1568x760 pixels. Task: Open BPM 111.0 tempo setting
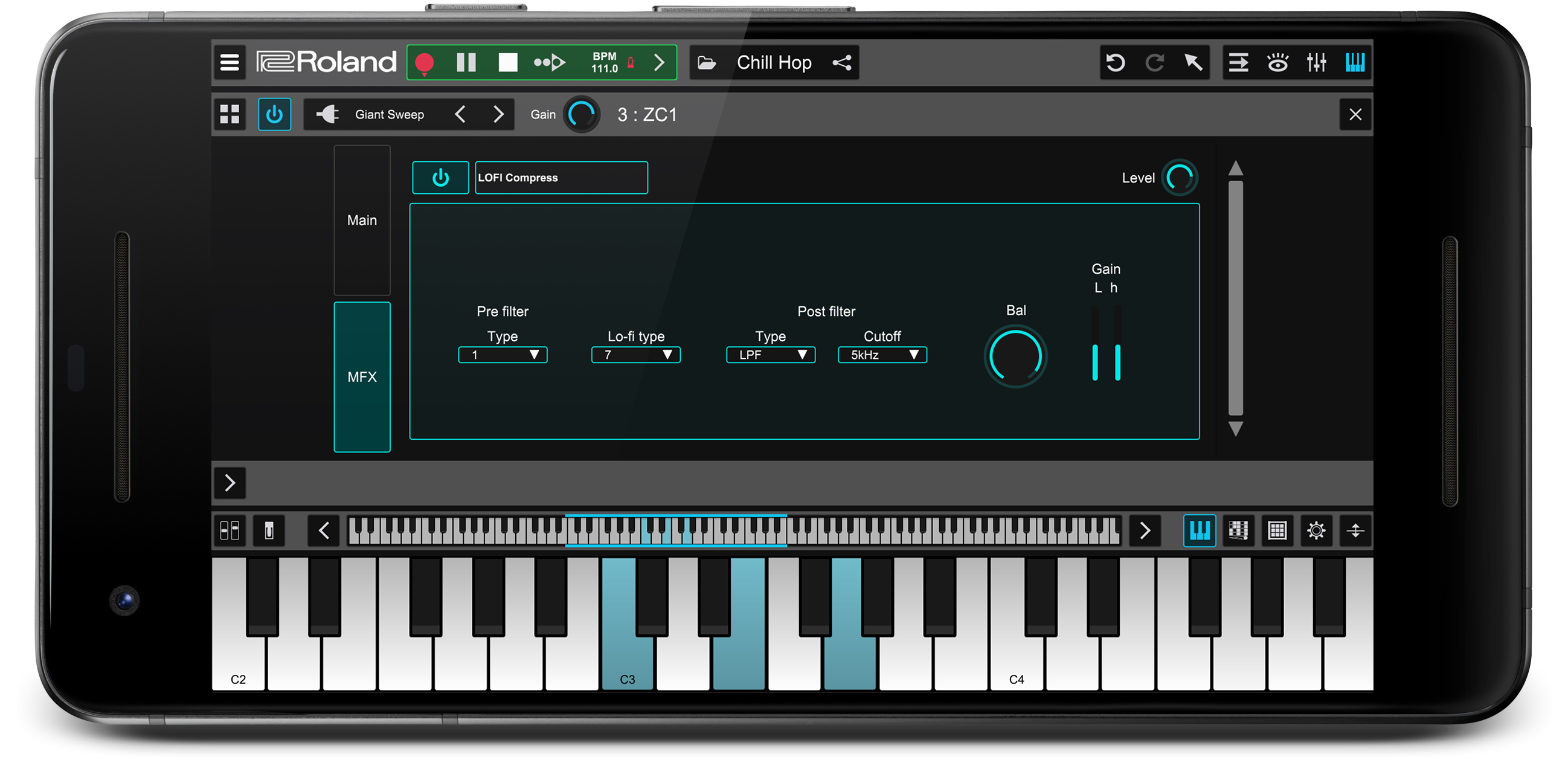point(605,62)
